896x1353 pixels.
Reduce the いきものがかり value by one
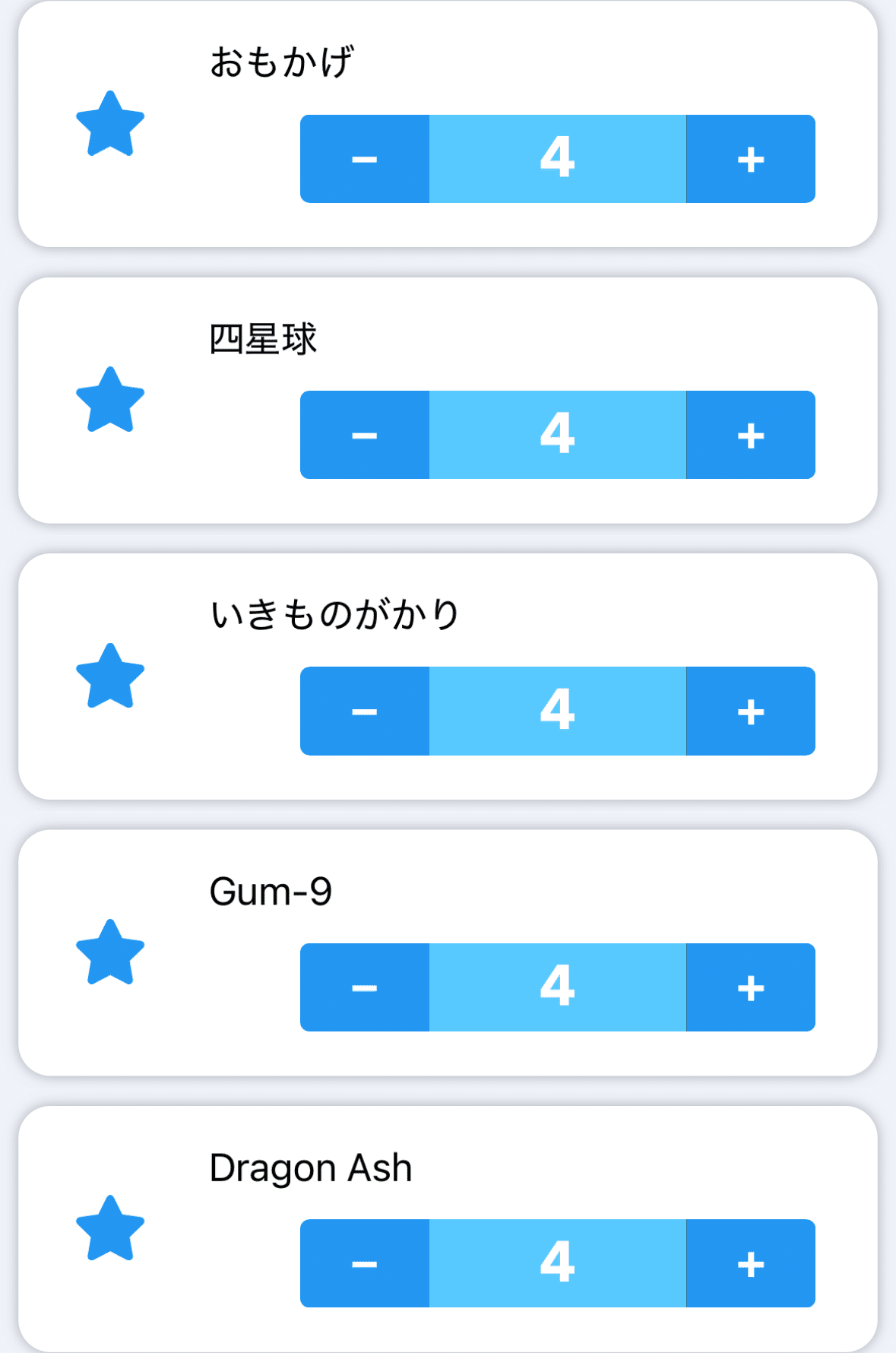coord(365,711)
